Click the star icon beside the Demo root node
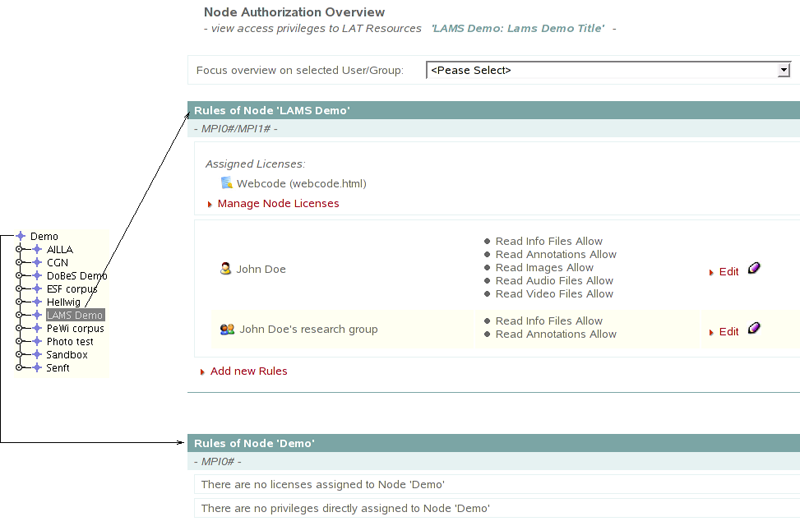Viewport: 800px width, 526px height. tap(21, 237)
